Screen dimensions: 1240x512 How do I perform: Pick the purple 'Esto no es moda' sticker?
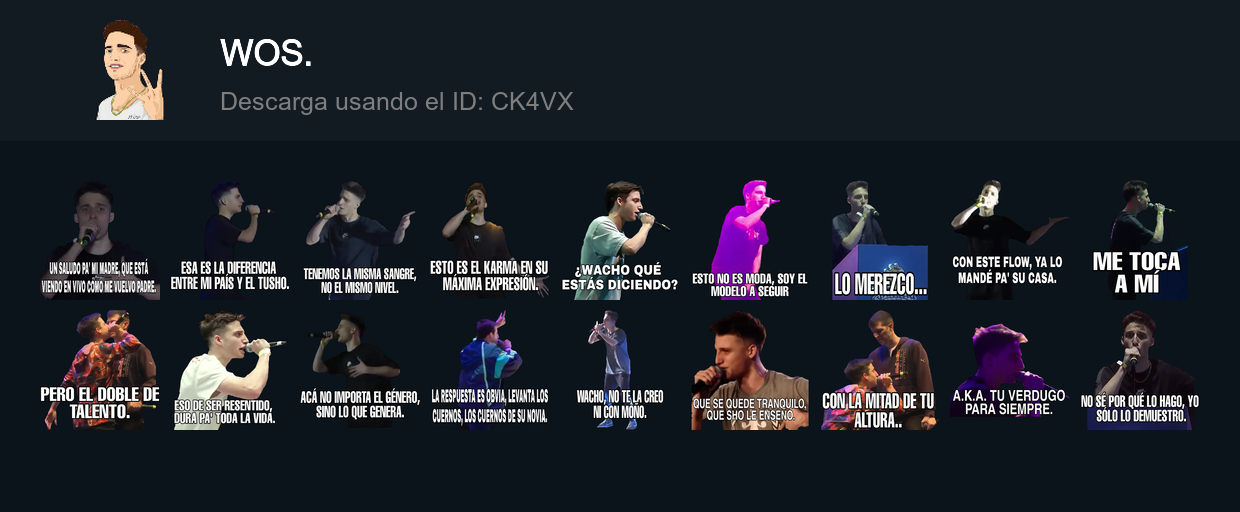coord(749,240)
